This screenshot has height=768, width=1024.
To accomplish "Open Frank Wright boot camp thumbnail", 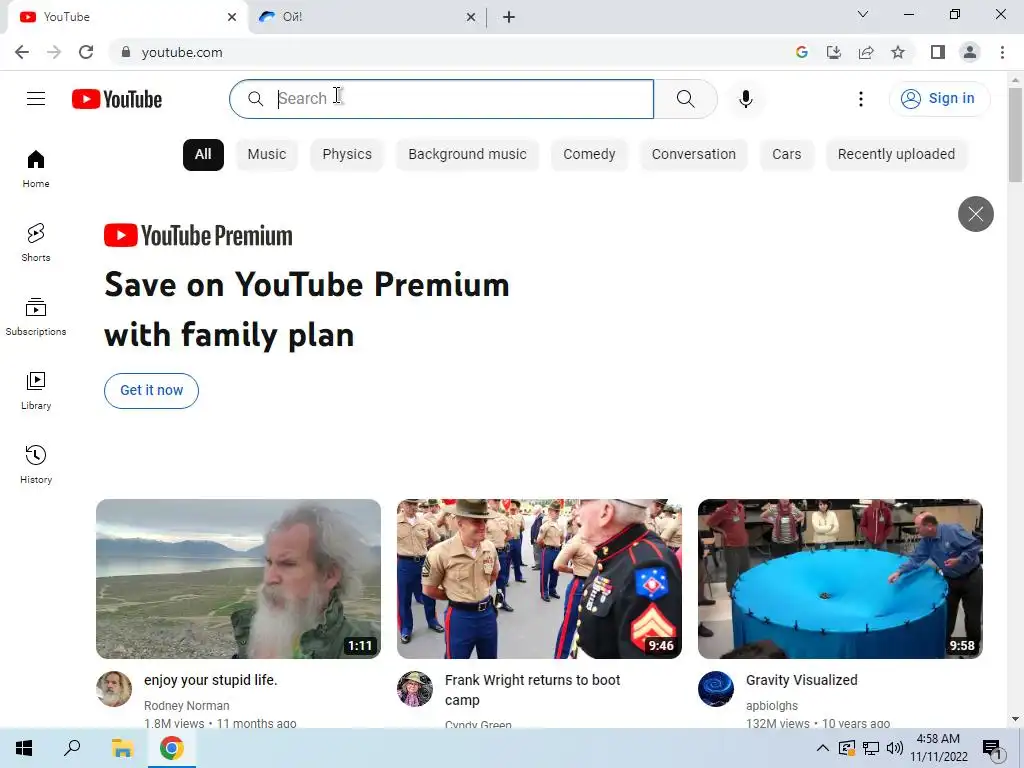I will [539, 579].
